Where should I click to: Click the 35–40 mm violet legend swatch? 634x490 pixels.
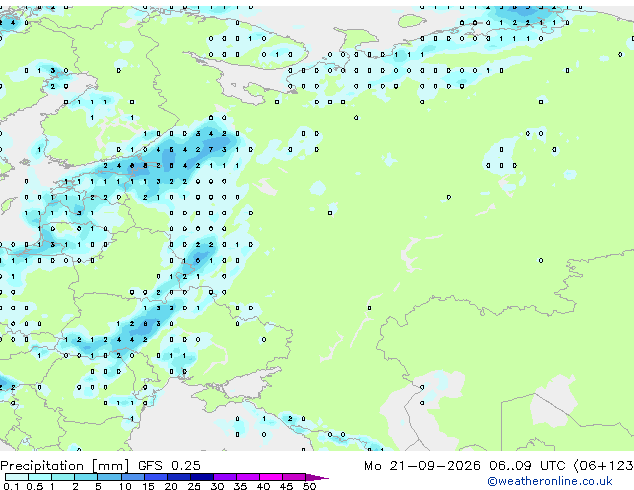[x=248, y=477]
